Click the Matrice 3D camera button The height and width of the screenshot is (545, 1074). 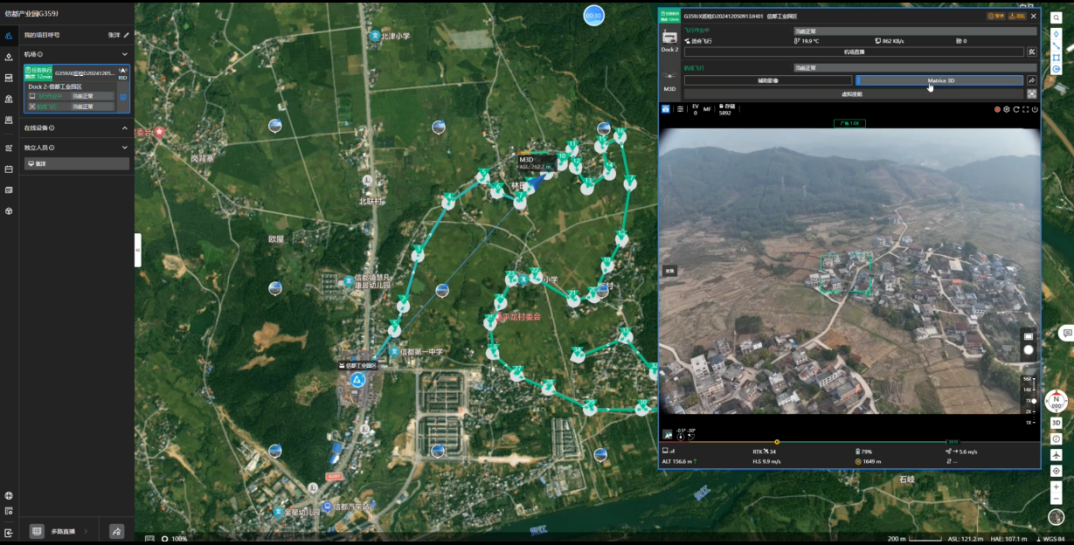click(x=940, y=81)
